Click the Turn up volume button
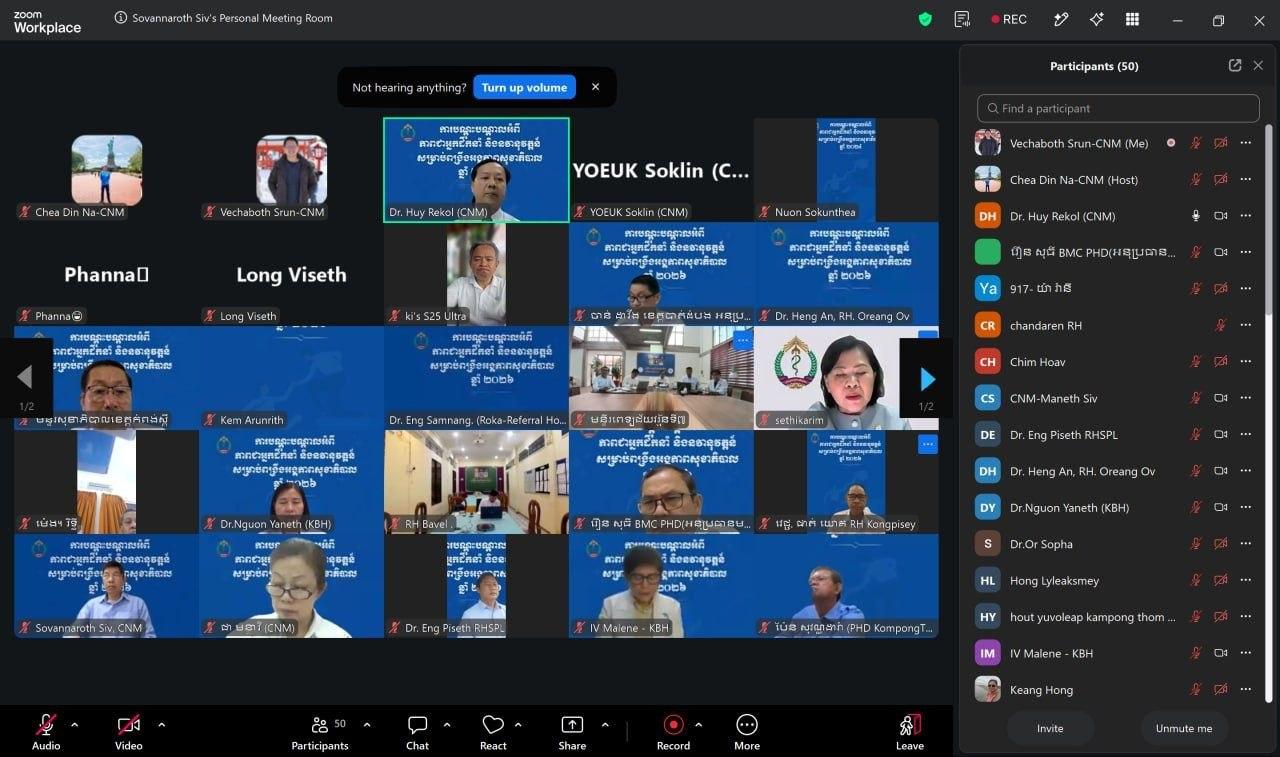Image resolution: width=1280 pixels, height=757 pixels. 524,87
